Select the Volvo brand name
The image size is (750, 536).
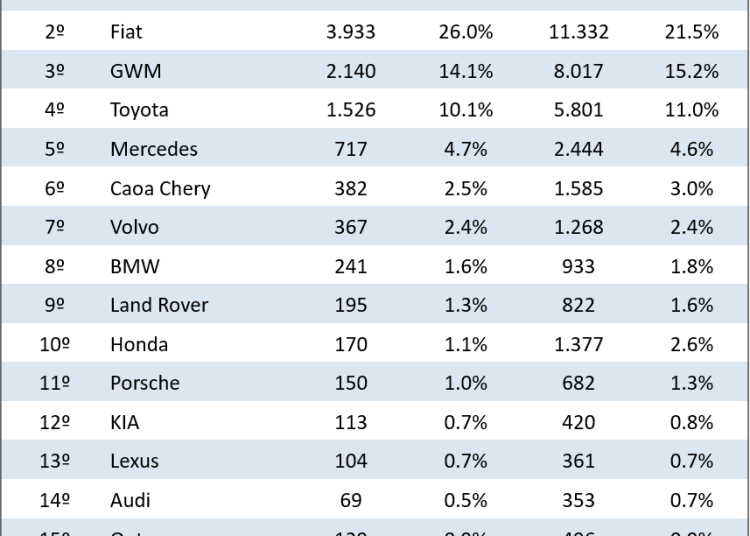[x=134, y=227]
